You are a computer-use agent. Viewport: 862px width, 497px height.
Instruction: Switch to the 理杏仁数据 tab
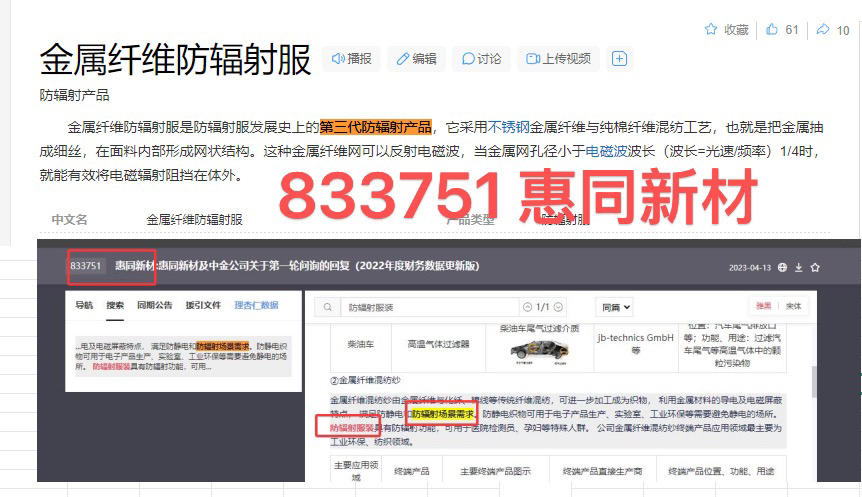(256, 305)
